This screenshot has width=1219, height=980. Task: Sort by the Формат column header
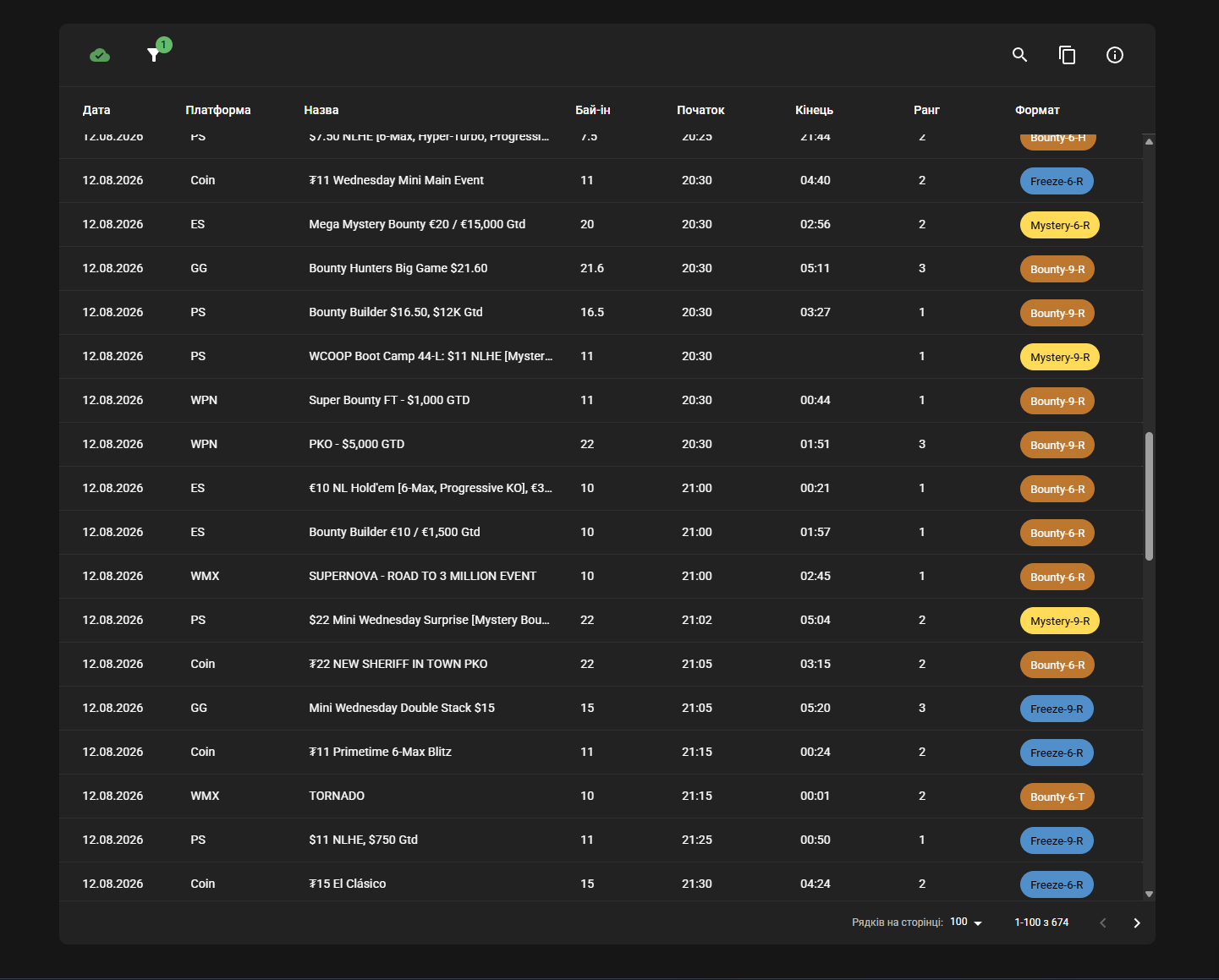[x=1037, y=110]
